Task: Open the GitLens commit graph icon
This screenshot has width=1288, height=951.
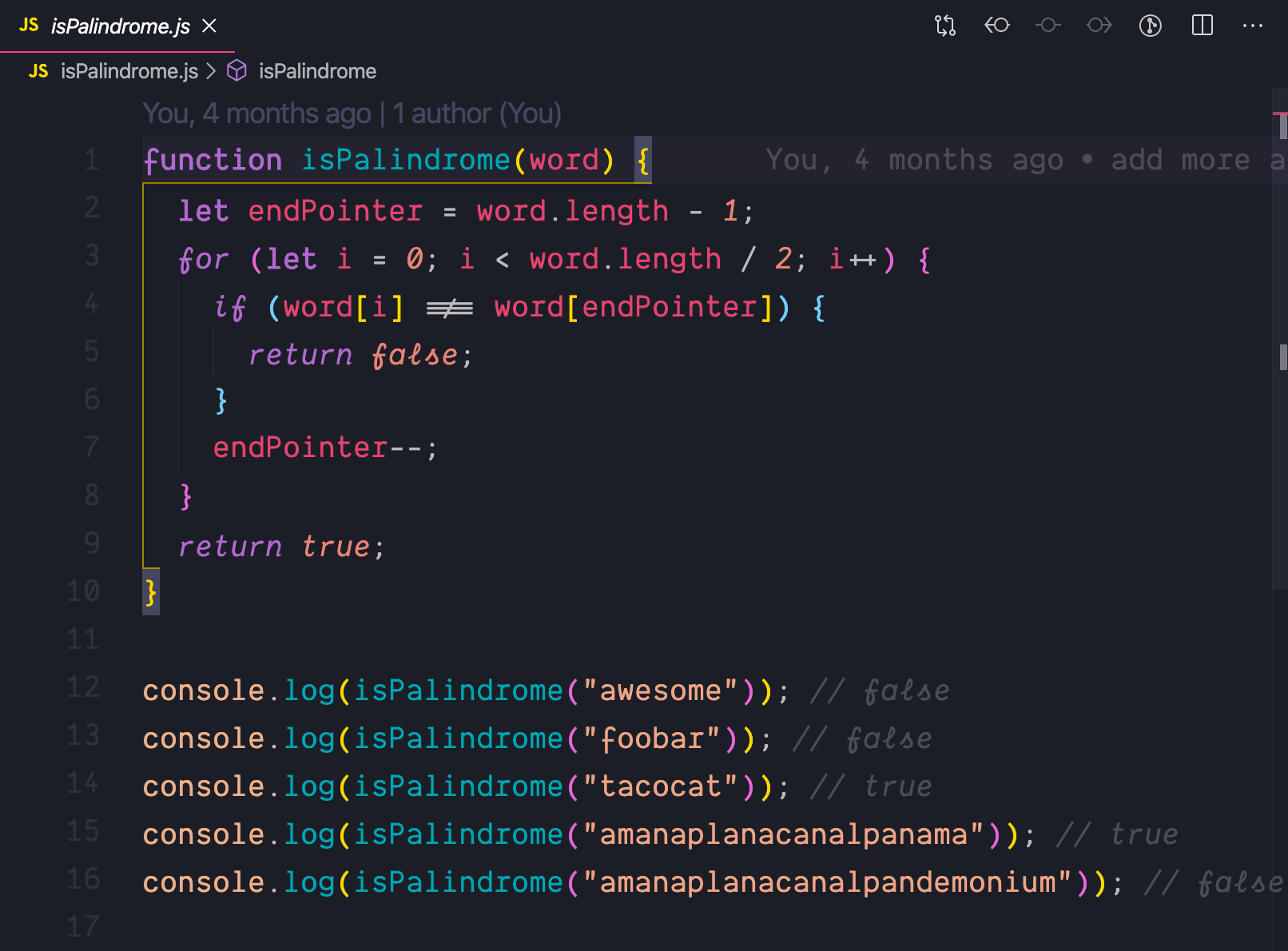Action: (1151, 25)
